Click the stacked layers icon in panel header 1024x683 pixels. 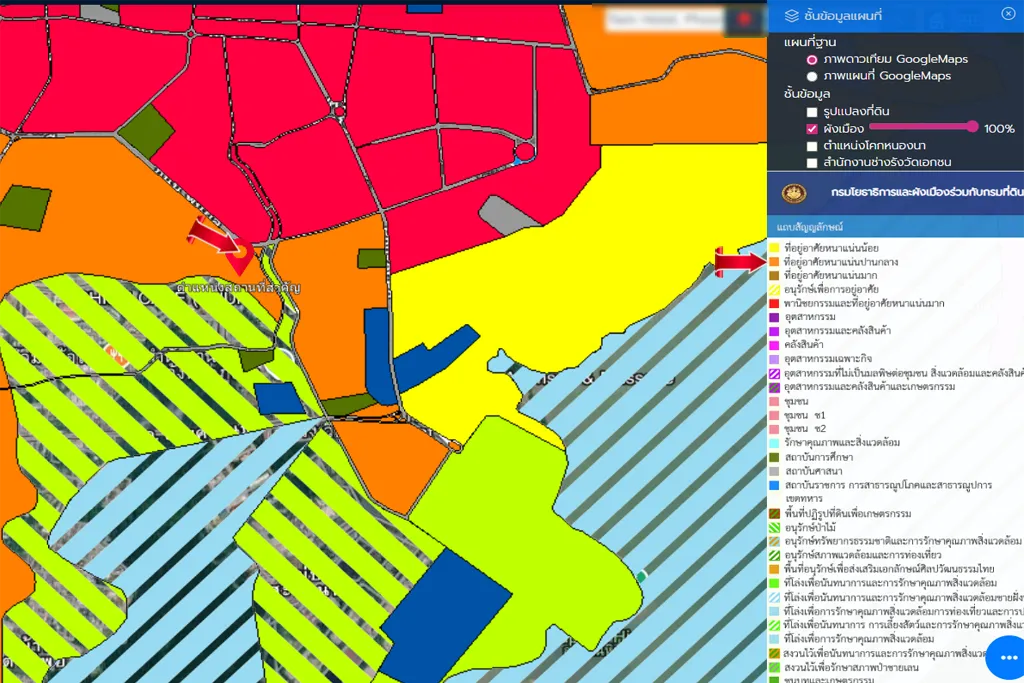point(791,15)
